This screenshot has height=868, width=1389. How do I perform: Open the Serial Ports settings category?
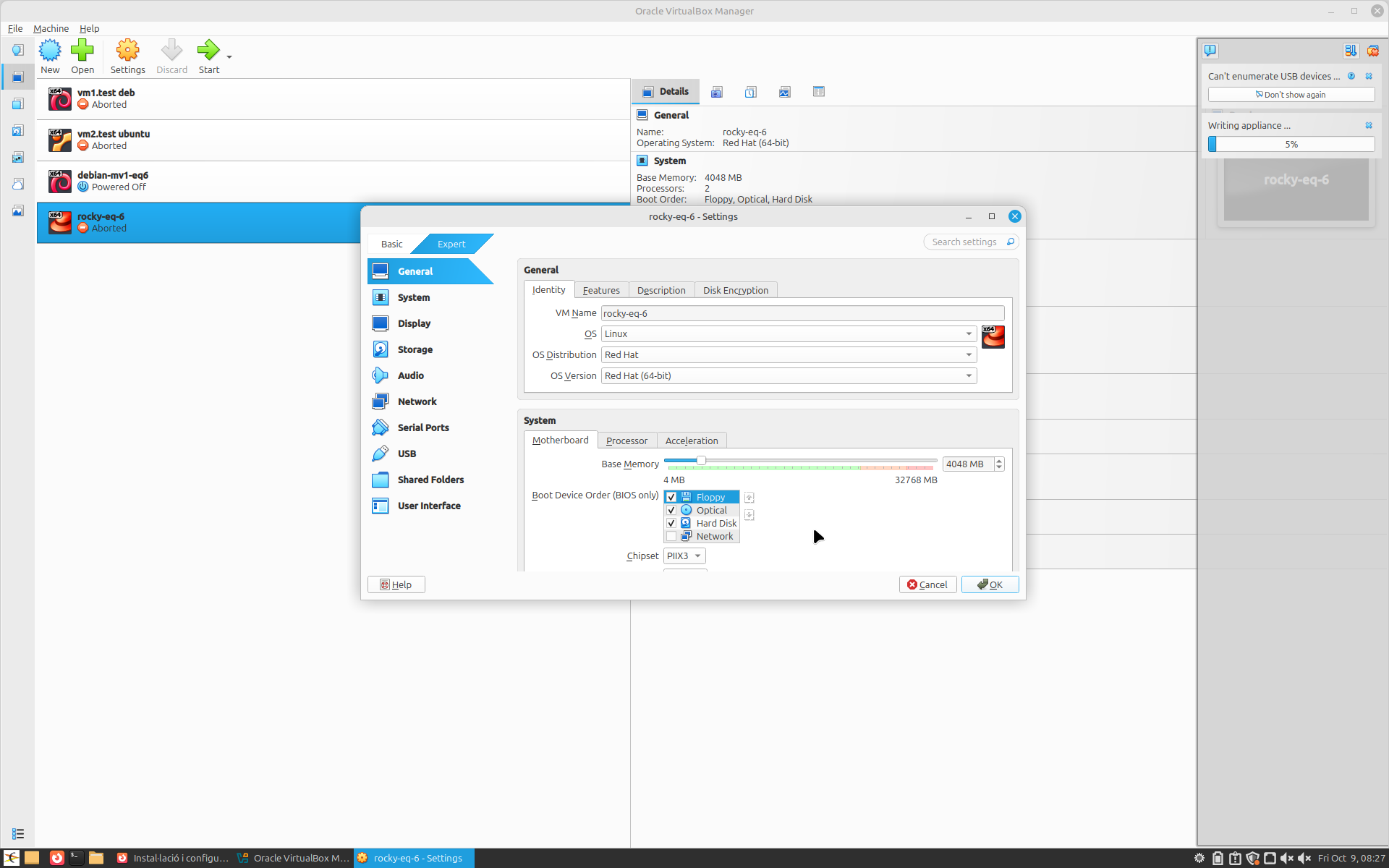430,427
